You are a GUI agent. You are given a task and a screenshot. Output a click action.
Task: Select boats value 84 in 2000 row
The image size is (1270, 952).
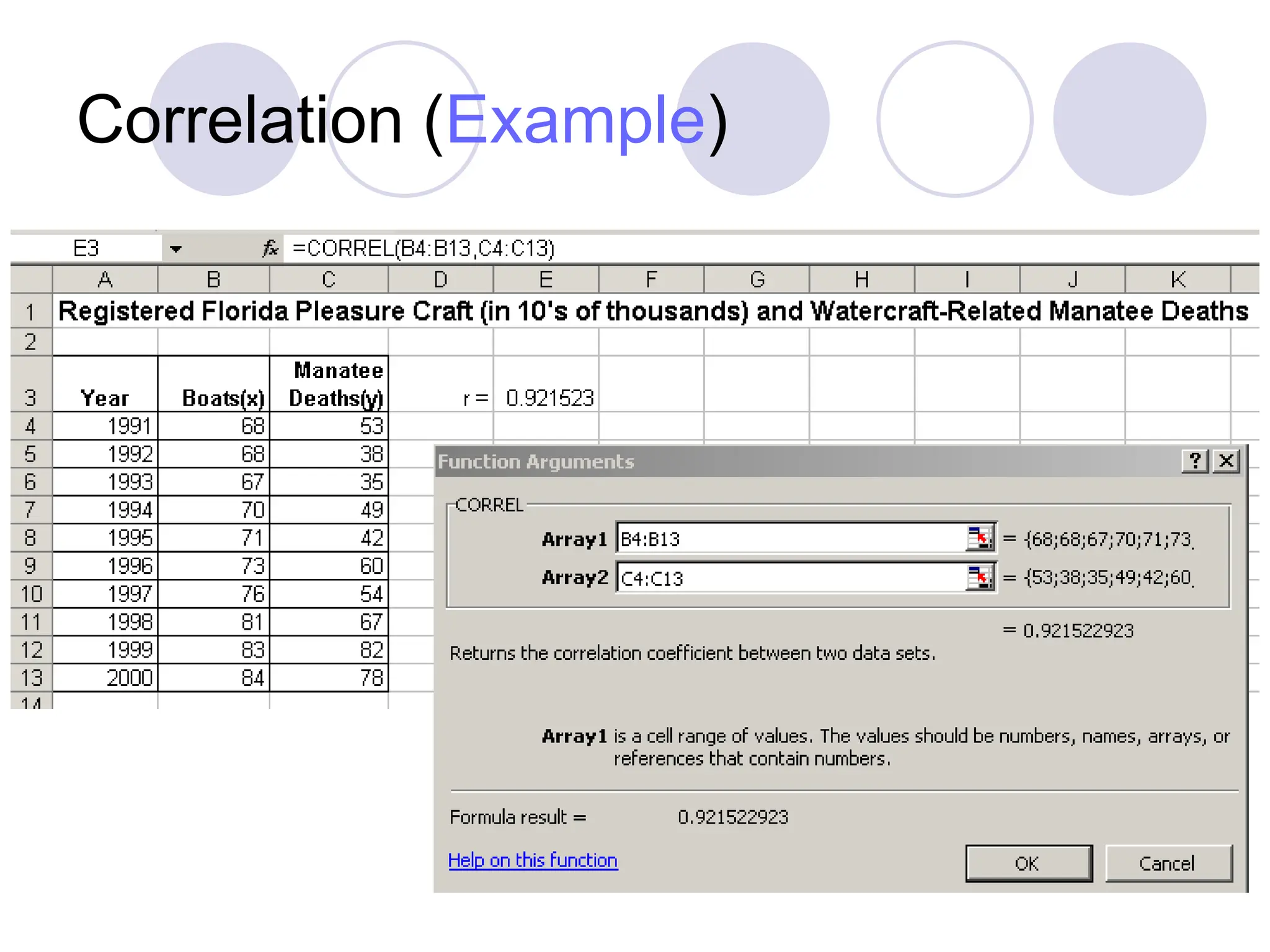pos(214,678)
